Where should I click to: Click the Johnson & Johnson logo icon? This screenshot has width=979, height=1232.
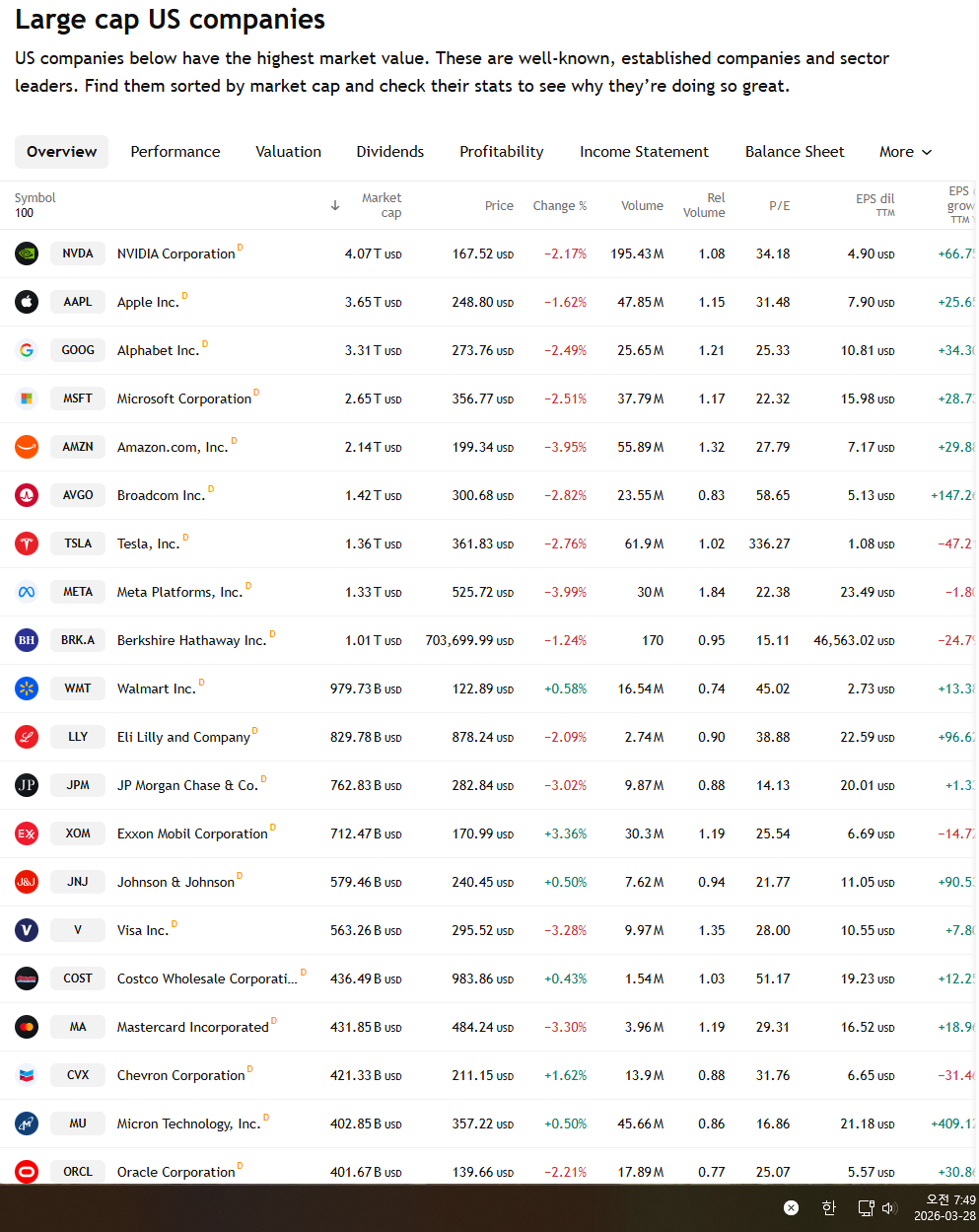click(27, 882)
